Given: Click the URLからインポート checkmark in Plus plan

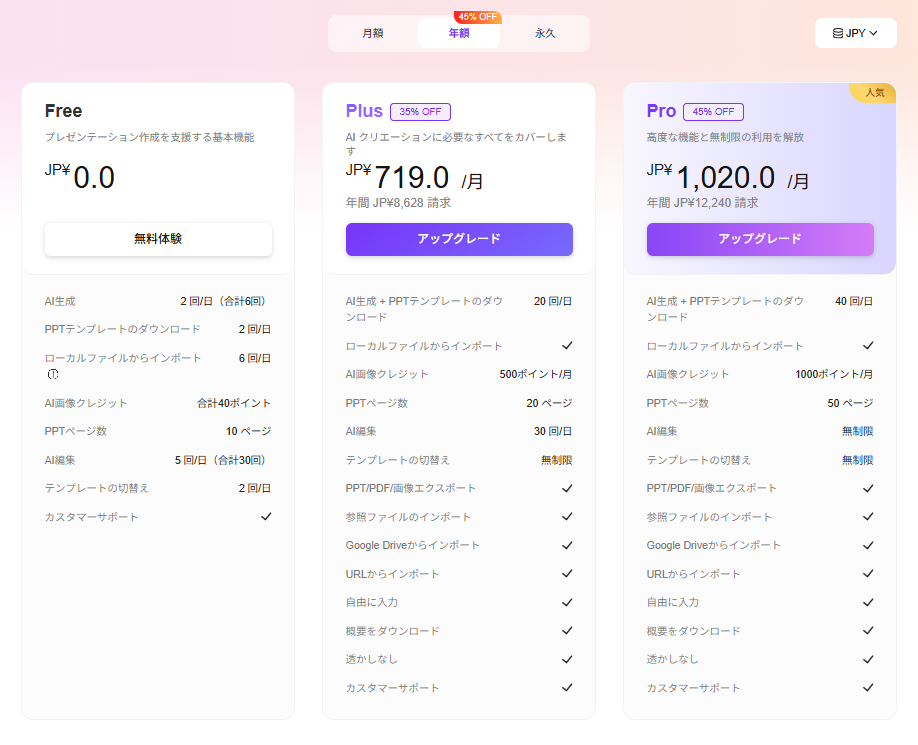Looking at the screenshot, I should [567, 574].
